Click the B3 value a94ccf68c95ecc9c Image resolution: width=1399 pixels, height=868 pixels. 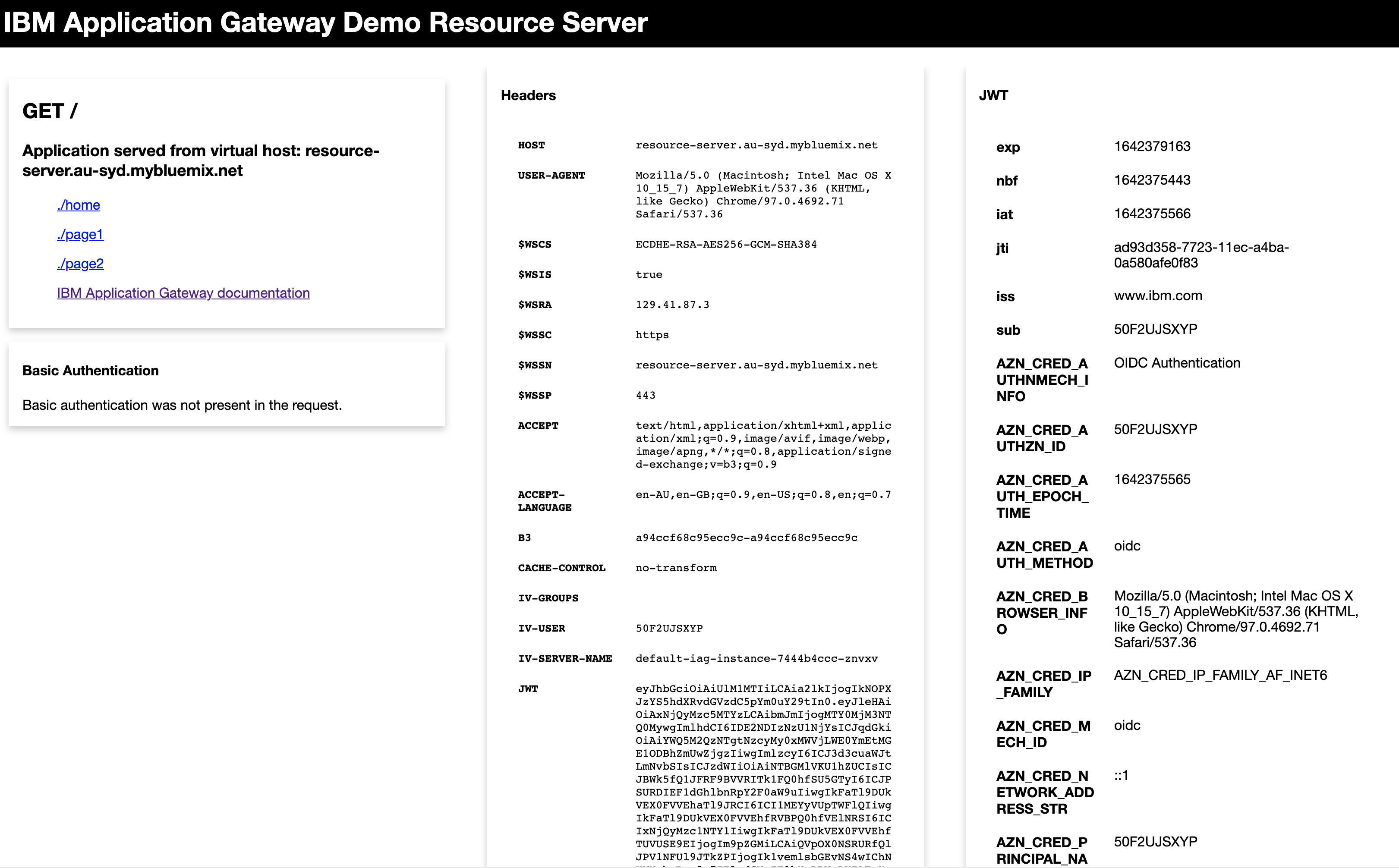tap(746, 538)
